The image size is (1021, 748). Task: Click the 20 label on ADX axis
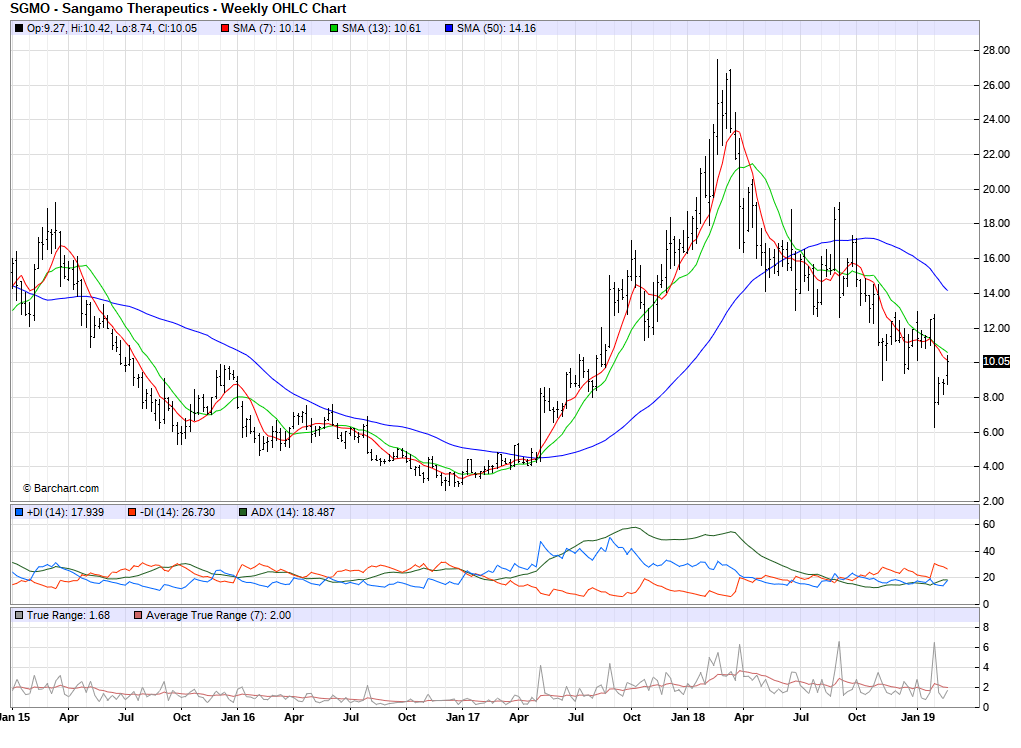click(x=988, y=577)
